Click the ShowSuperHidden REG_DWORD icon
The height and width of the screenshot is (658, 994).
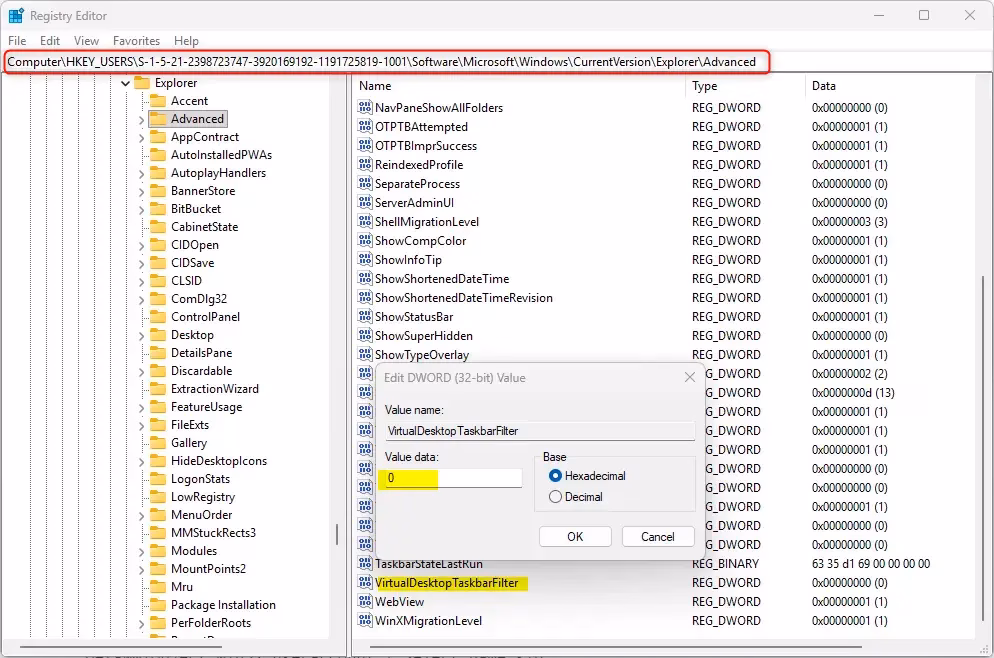[365, 335]
